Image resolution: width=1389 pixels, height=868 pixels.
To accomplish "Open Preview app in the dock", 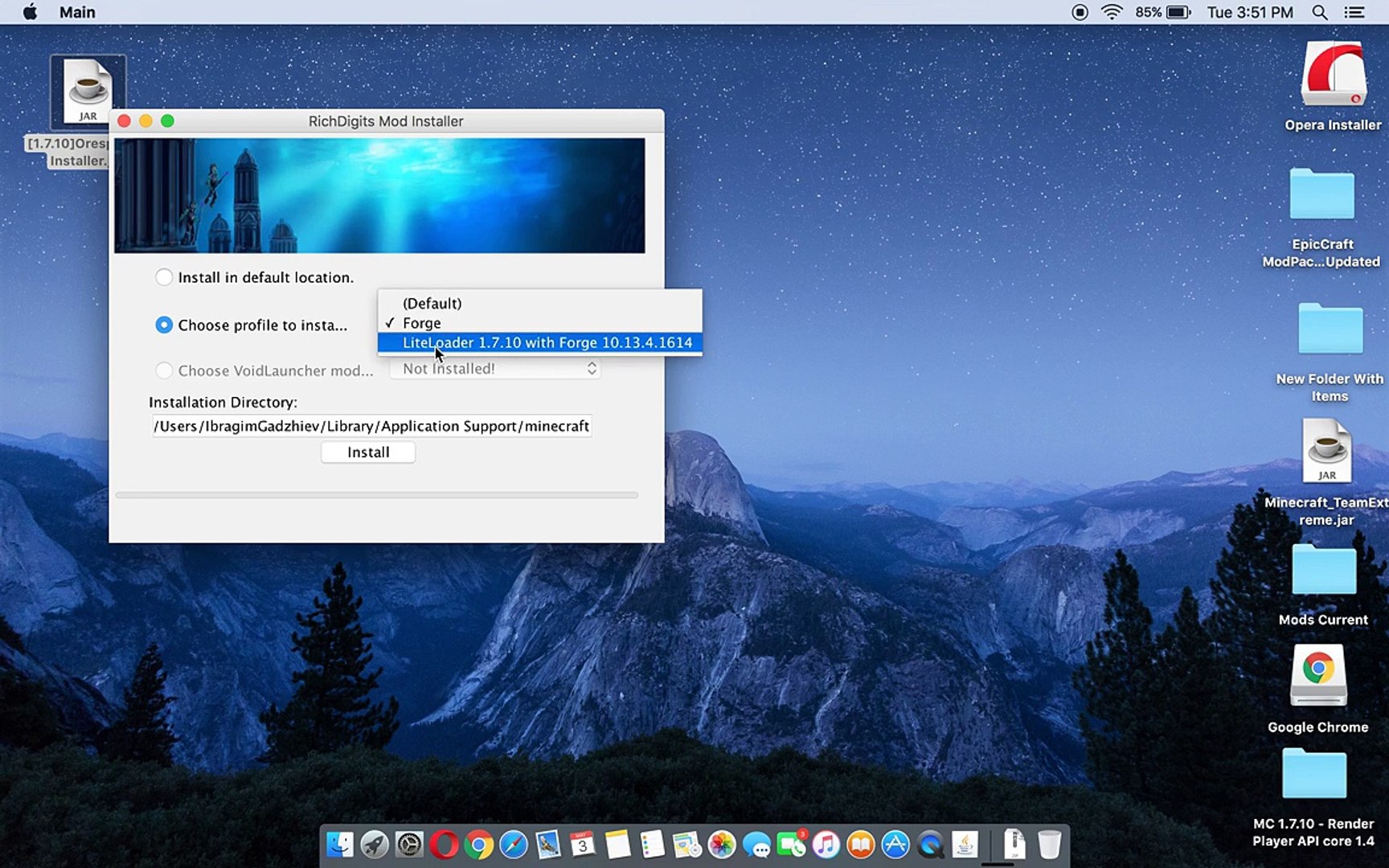I will [x=686, y=845].
